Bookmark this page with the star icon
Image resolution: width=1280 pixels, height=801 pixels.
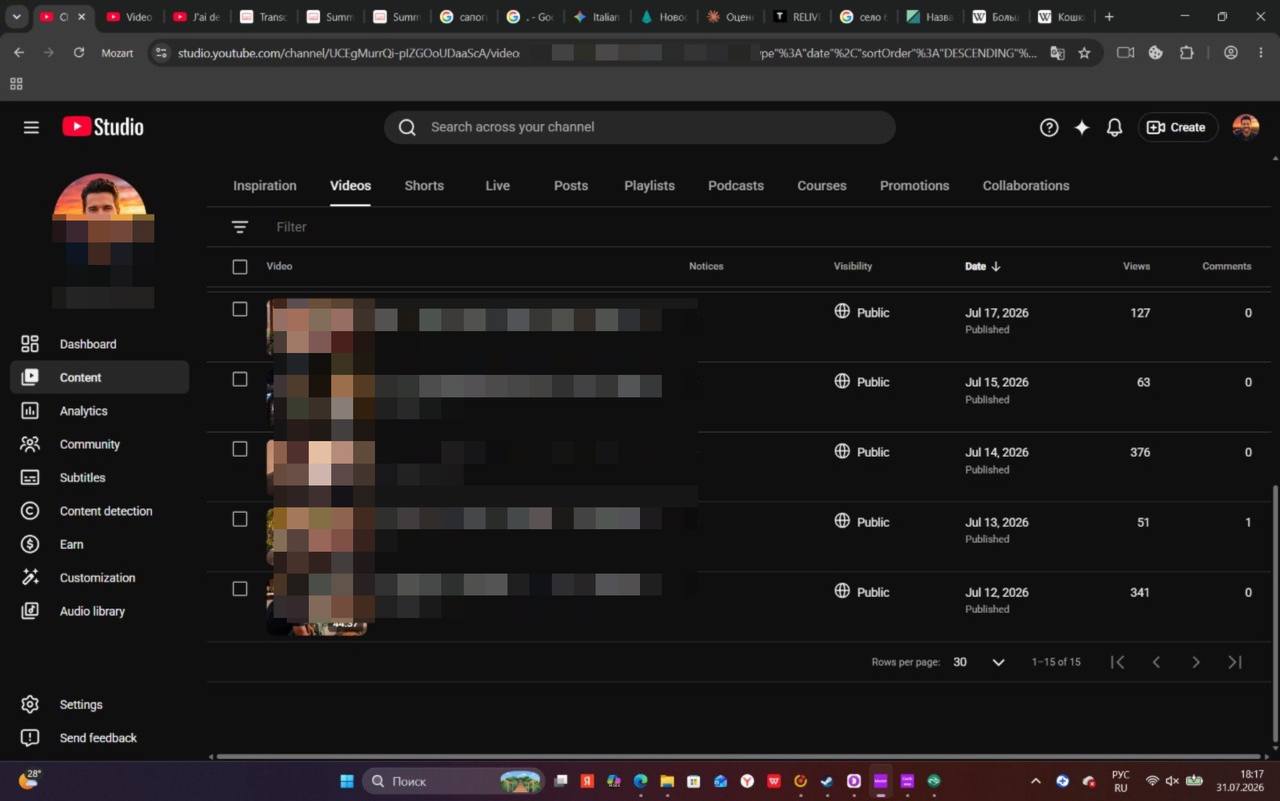[x=1084, y=53]
